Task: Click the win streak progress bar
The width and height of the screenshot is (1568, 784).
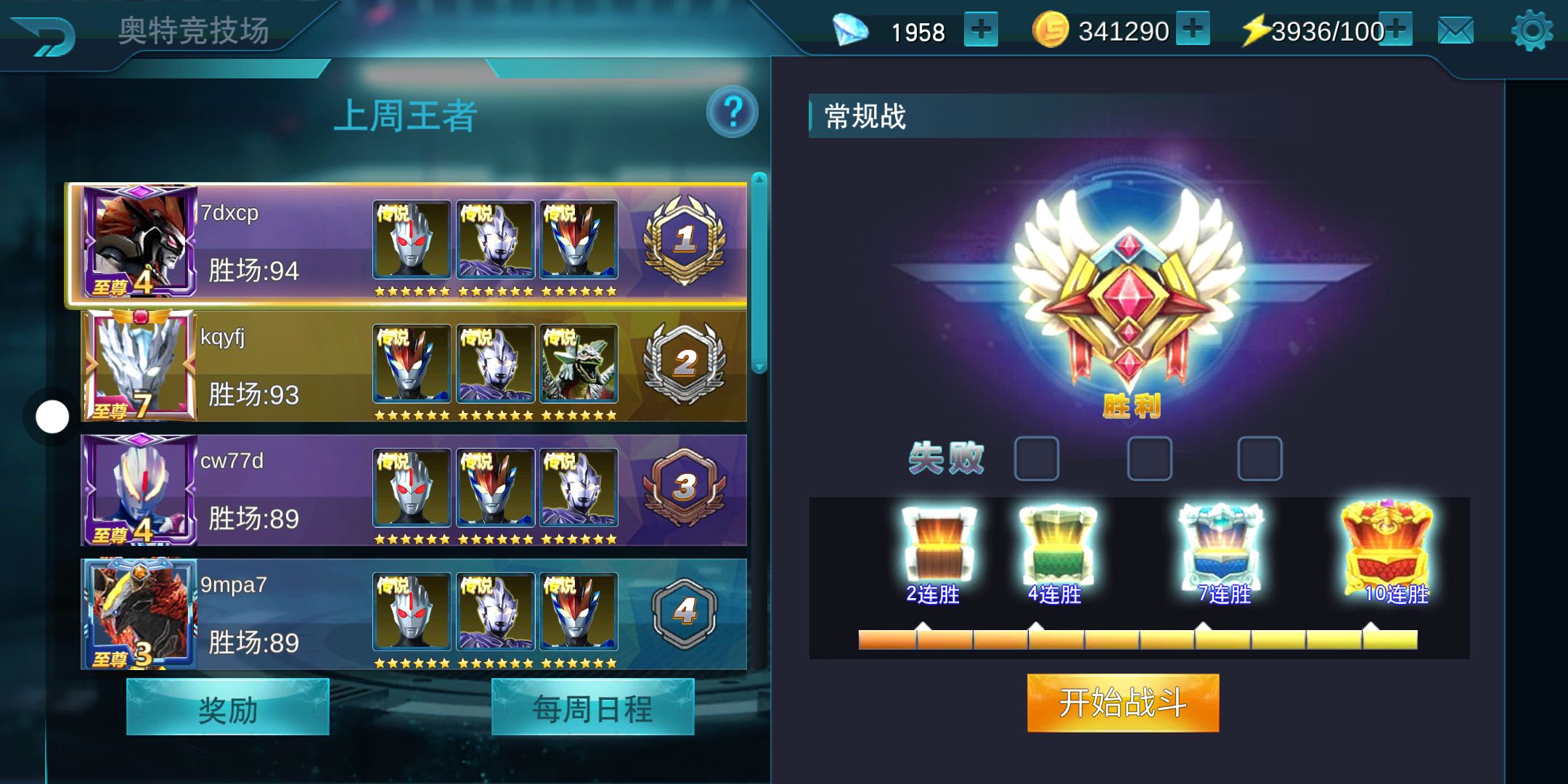Action: (1138, 639)
